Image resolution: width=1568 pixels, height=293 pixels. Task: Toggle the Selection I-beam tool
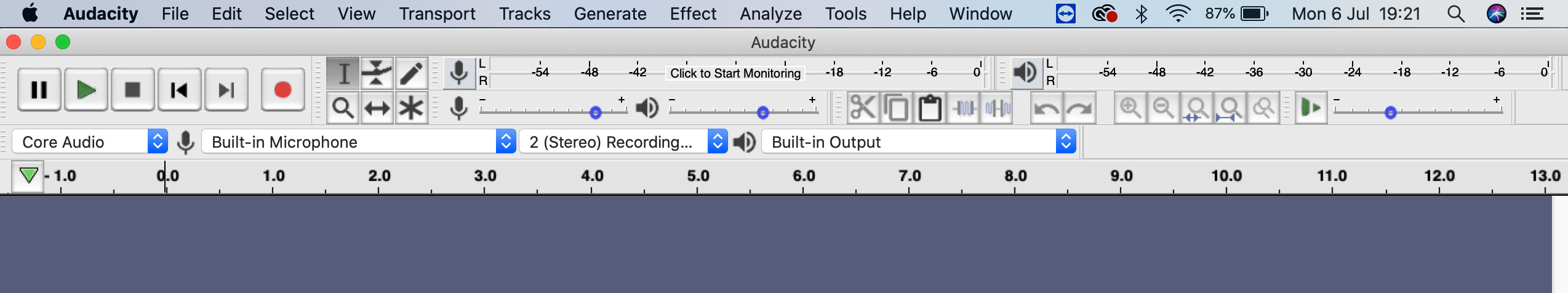[x=343, y=74]
